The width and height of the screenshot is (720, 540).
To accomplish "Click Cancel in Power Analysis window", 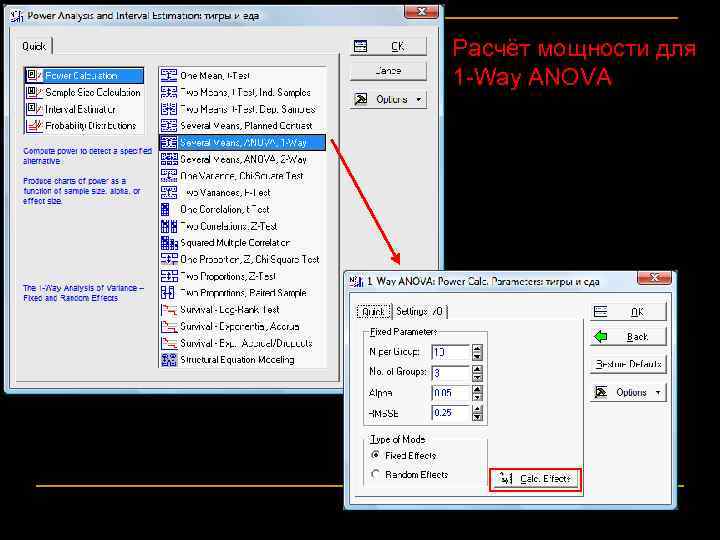I will click(388, 71).
